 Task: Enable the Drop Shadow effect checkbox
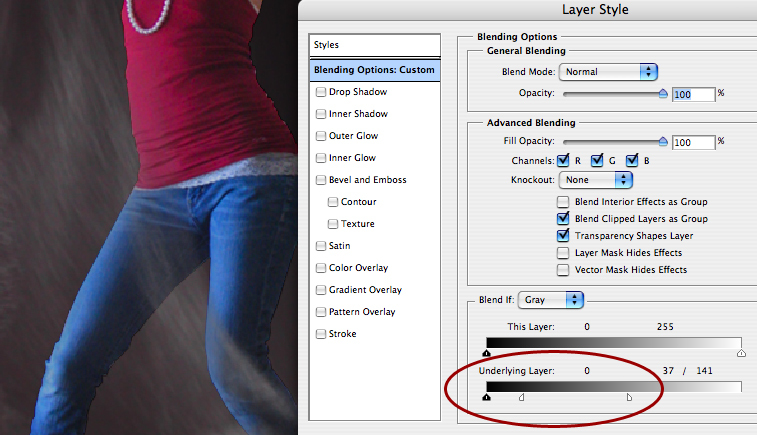(320, 92)
